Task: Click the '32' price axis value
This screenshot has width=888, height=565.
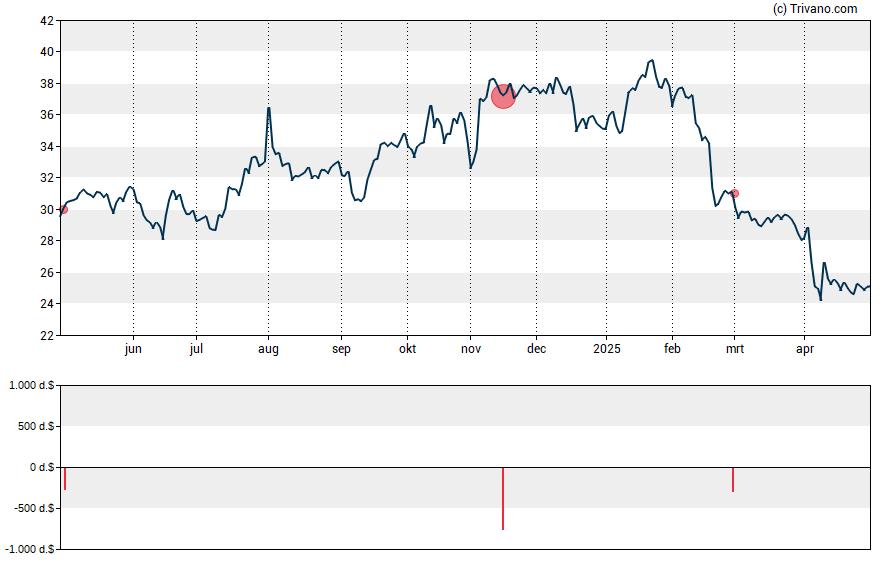Action: [47, 178]
